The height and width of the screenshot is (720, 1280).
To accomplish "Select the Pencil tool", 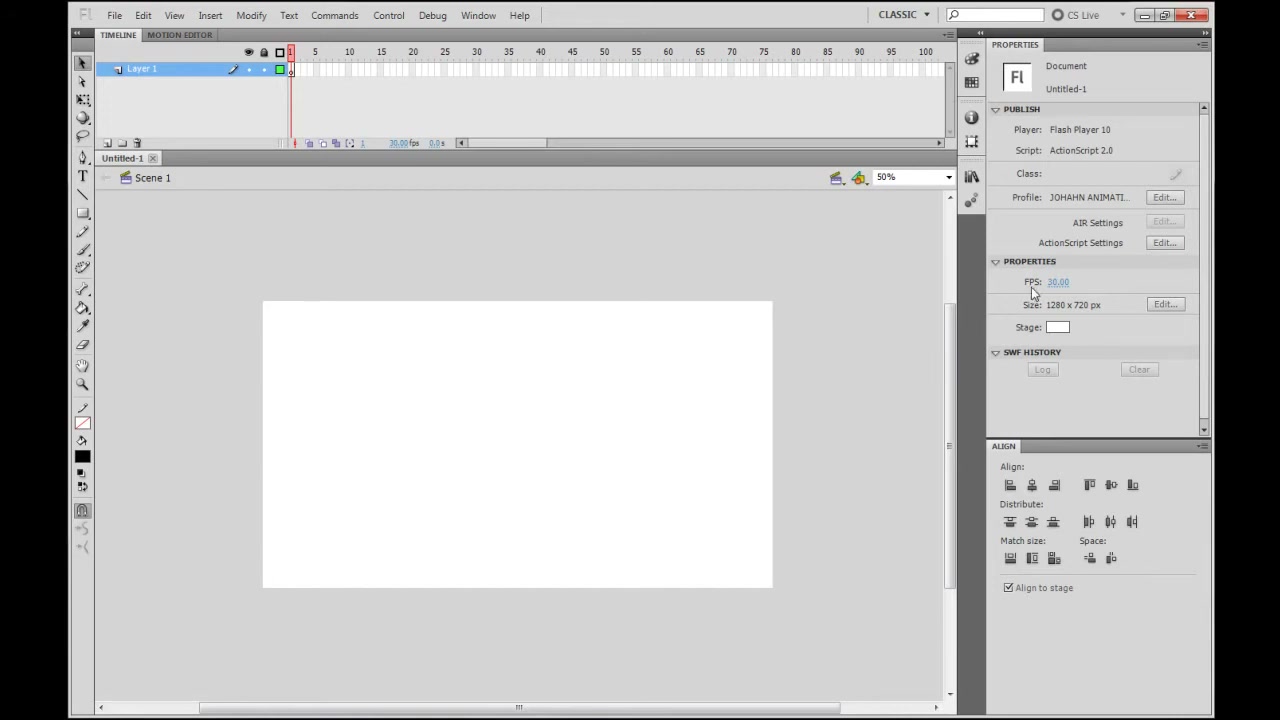I will [83, 231].
